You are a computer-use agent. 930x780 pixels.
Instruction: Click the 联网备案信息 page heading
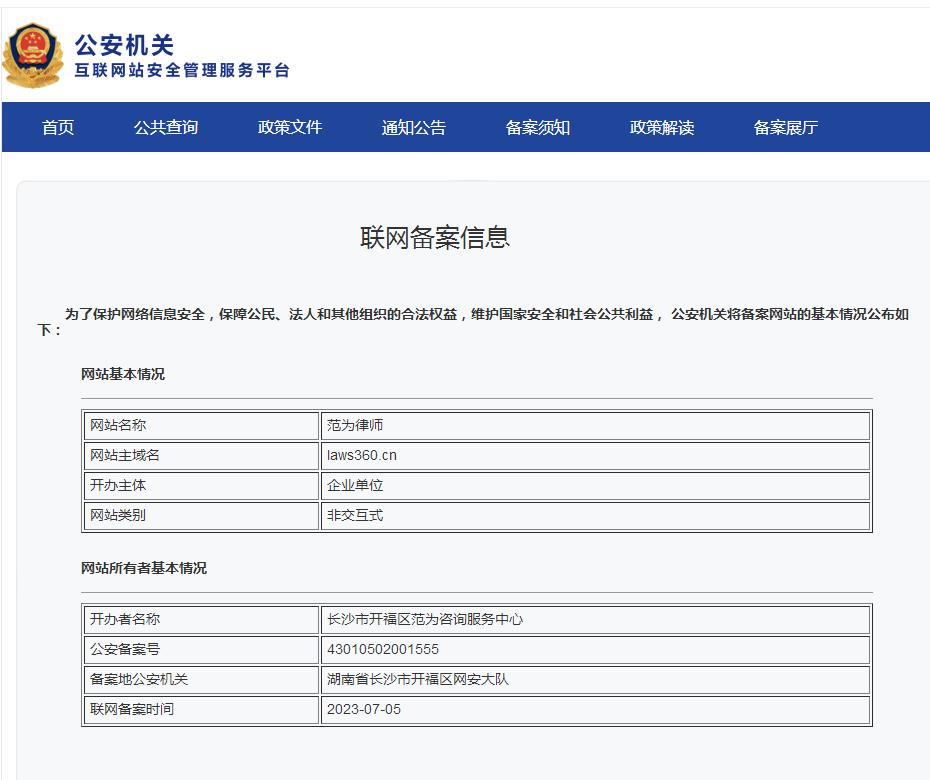click(435, 238)
